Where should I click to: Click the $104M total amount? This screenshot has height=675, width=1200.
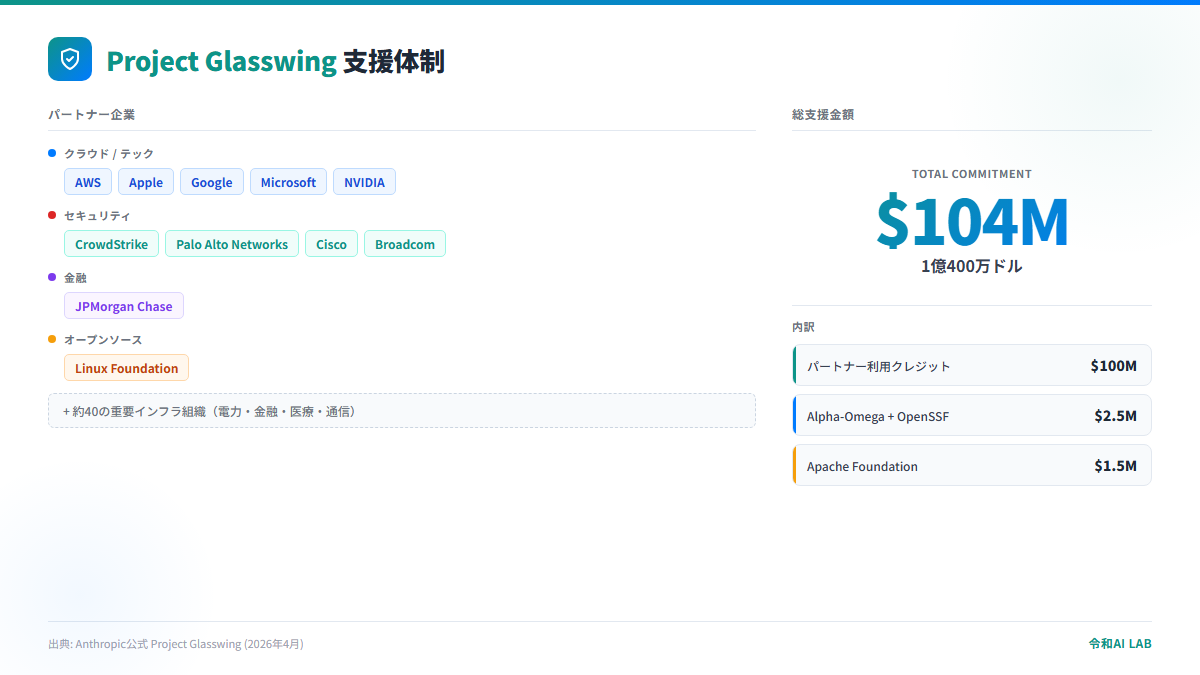972,222
